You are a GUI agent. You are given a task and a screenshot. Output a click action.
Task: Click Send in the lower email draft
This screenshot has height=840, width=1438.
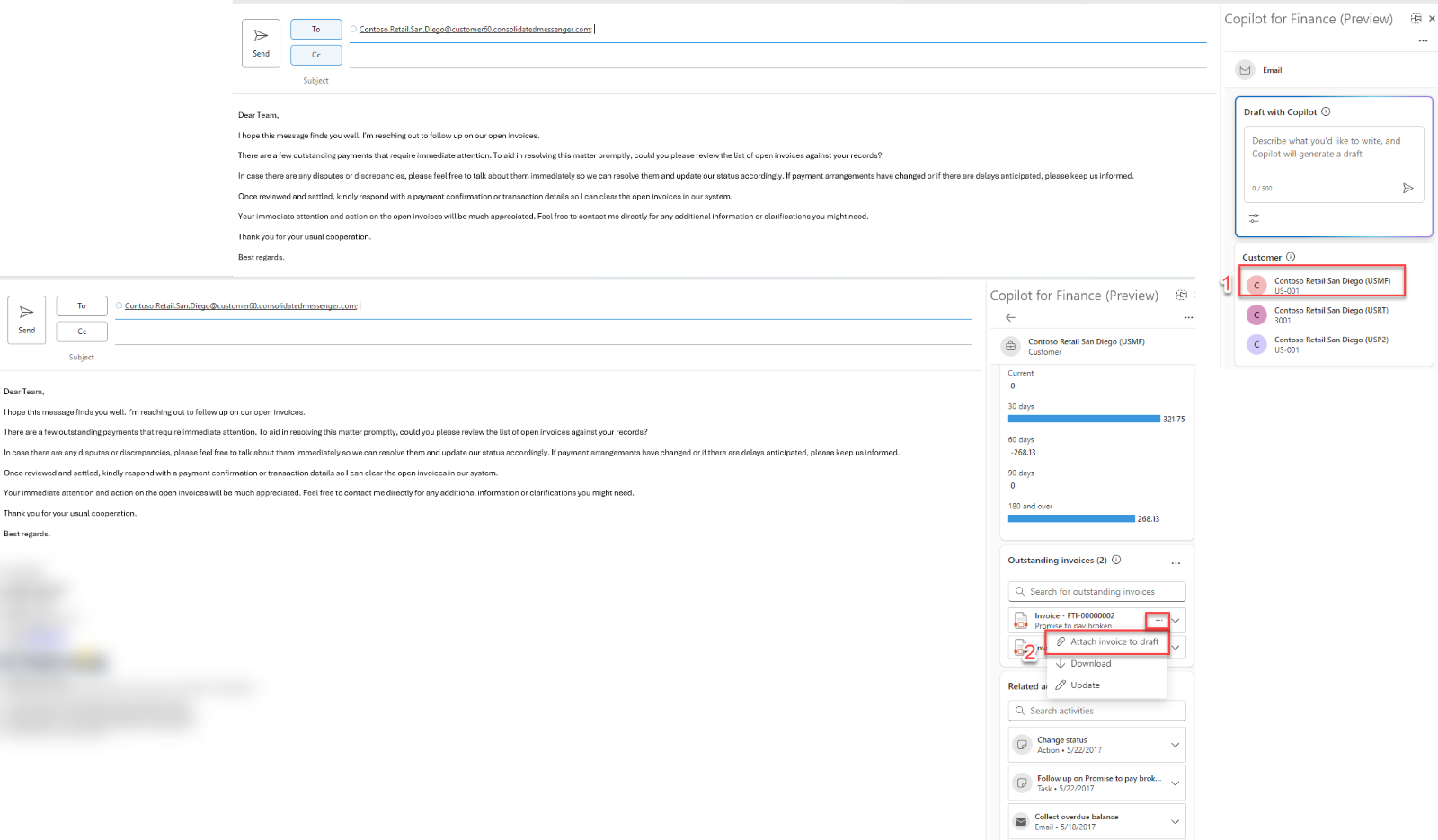[27, 320]
